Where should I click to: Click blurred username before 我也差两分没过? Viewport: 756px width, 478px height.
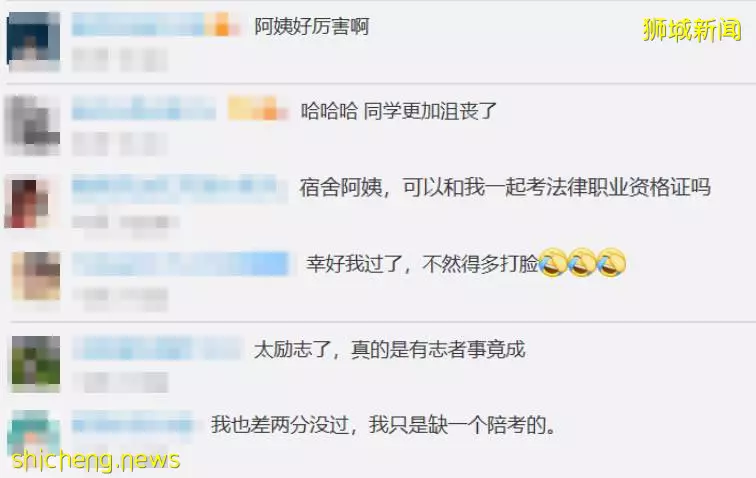pyautogui.click(x=133, y=424)
